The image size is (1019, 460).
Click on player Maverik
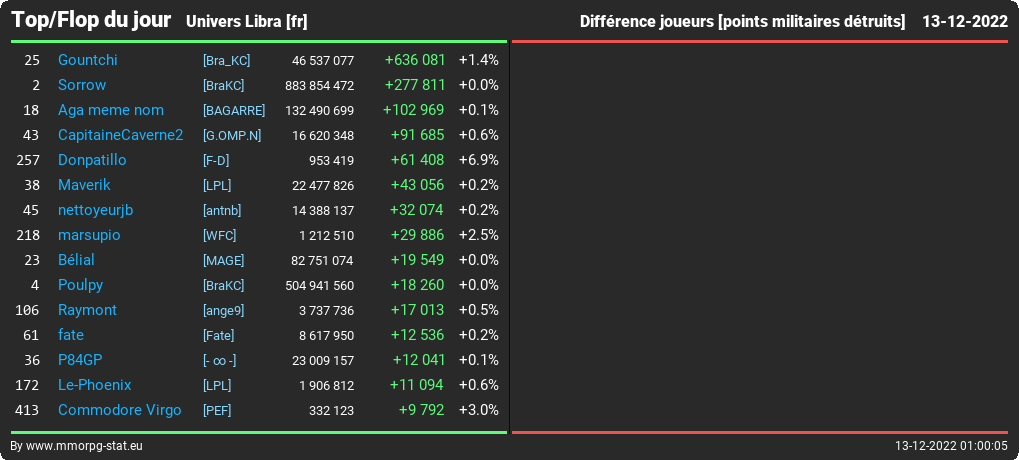click(84, 185)
